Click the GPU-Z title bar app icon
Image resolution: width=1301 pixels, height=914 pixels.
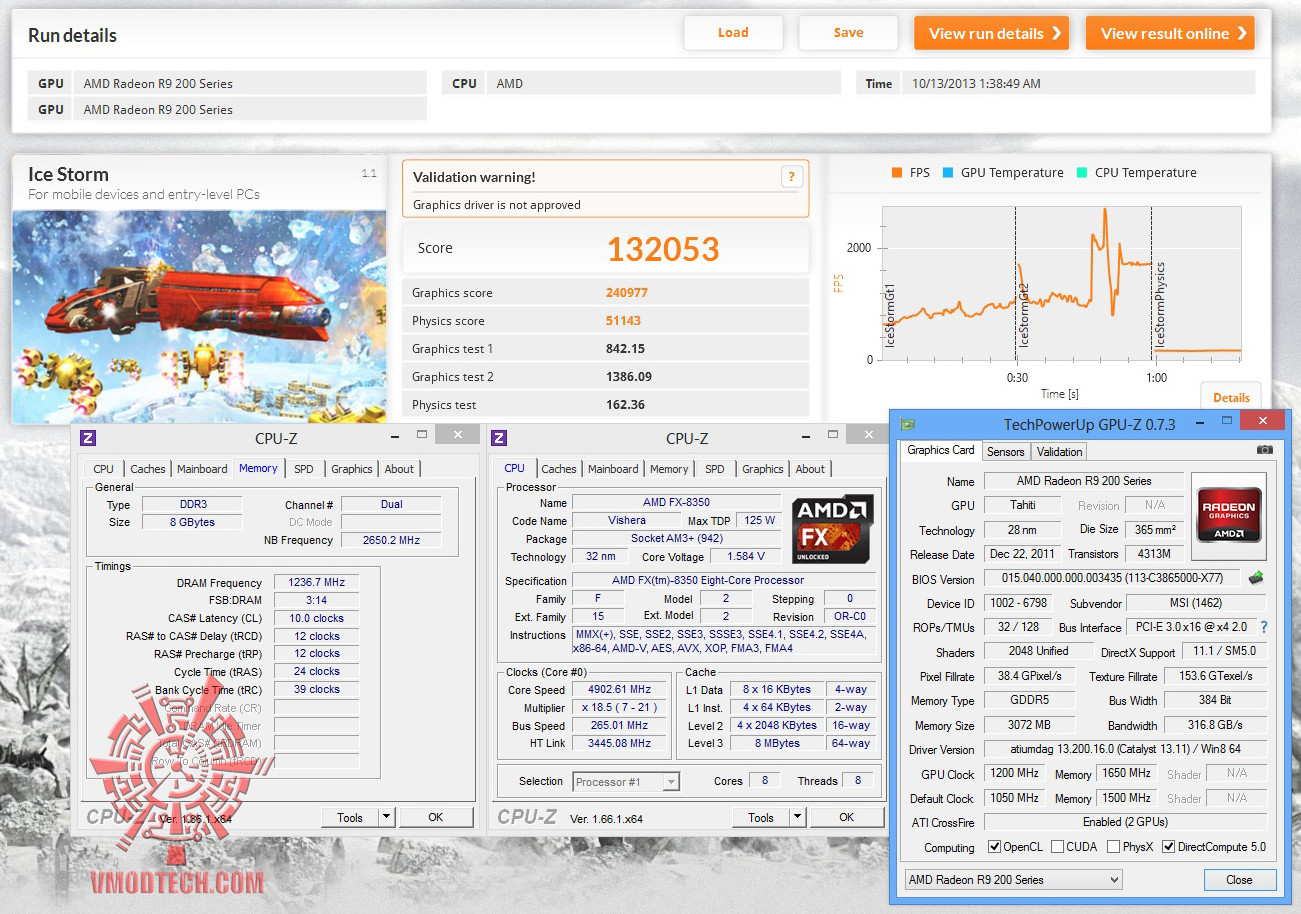(x=908, y=424)
